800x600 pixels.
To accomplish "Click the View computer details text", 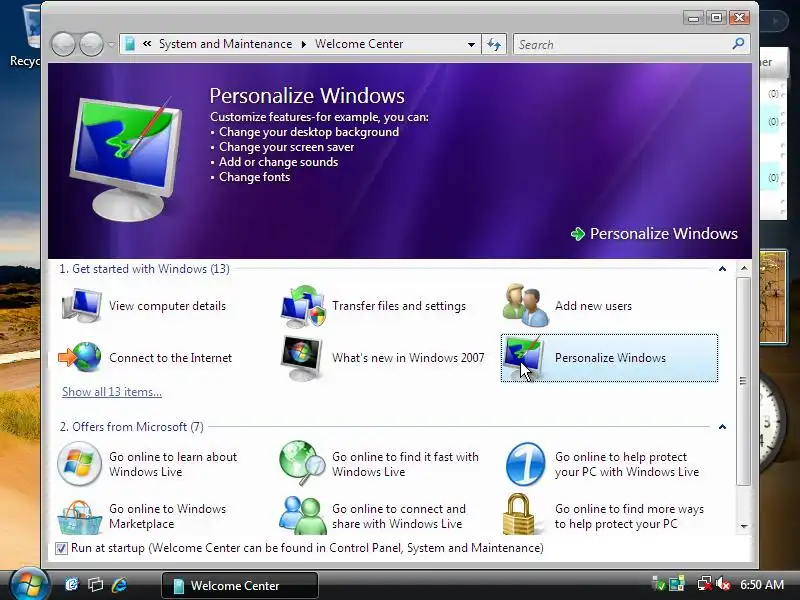I will click(167, 306).
